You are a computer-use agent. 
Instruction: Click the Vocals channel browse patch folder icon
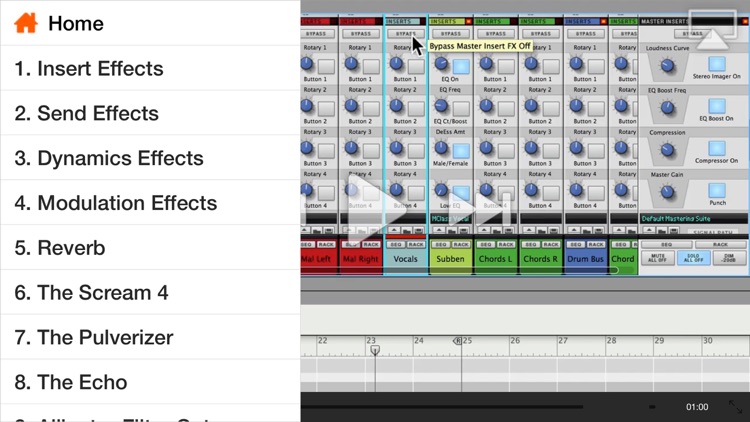tap(406, 231)
